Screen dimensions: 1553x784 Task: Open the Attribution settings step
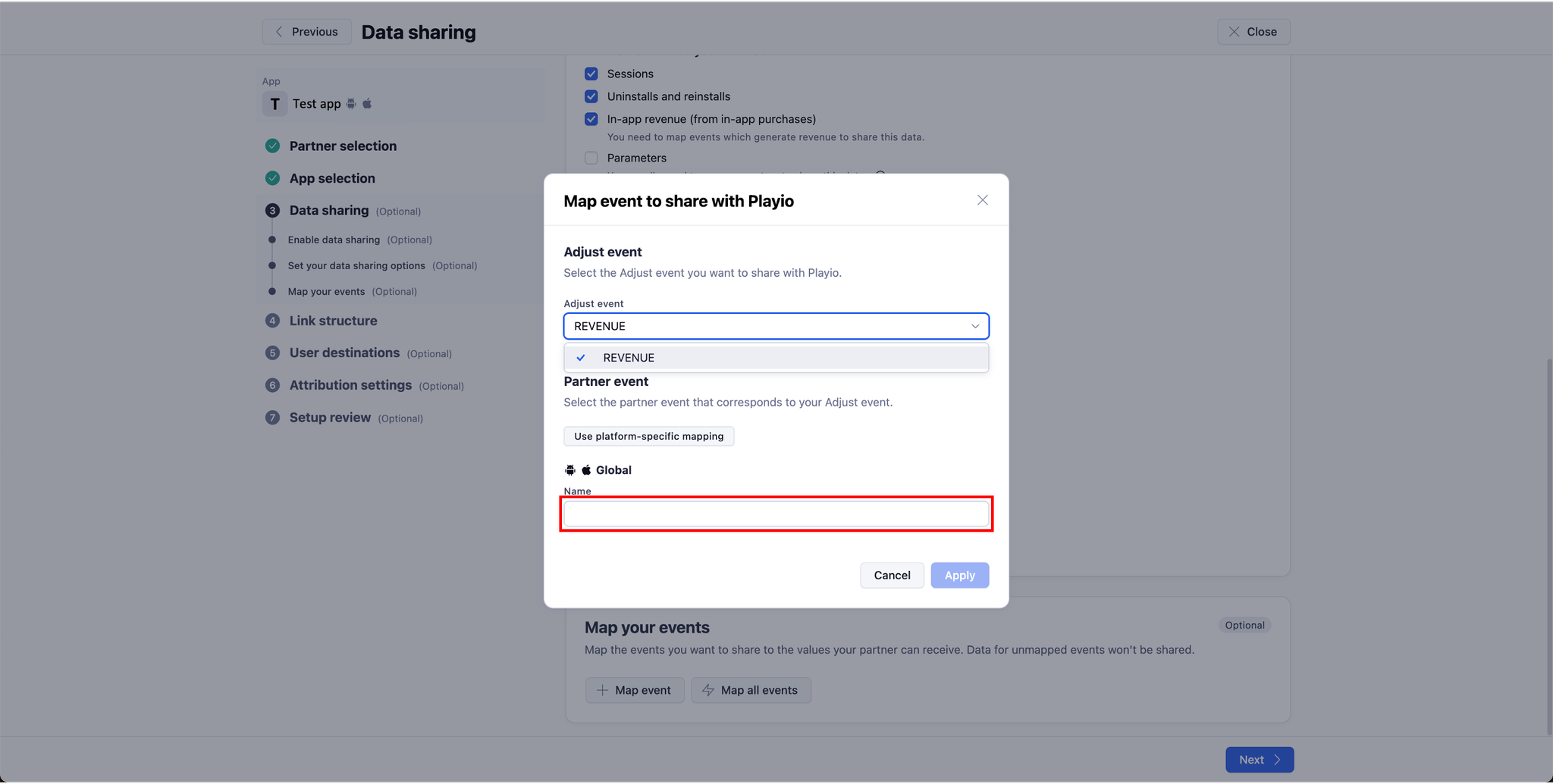[x=350, y=385]
